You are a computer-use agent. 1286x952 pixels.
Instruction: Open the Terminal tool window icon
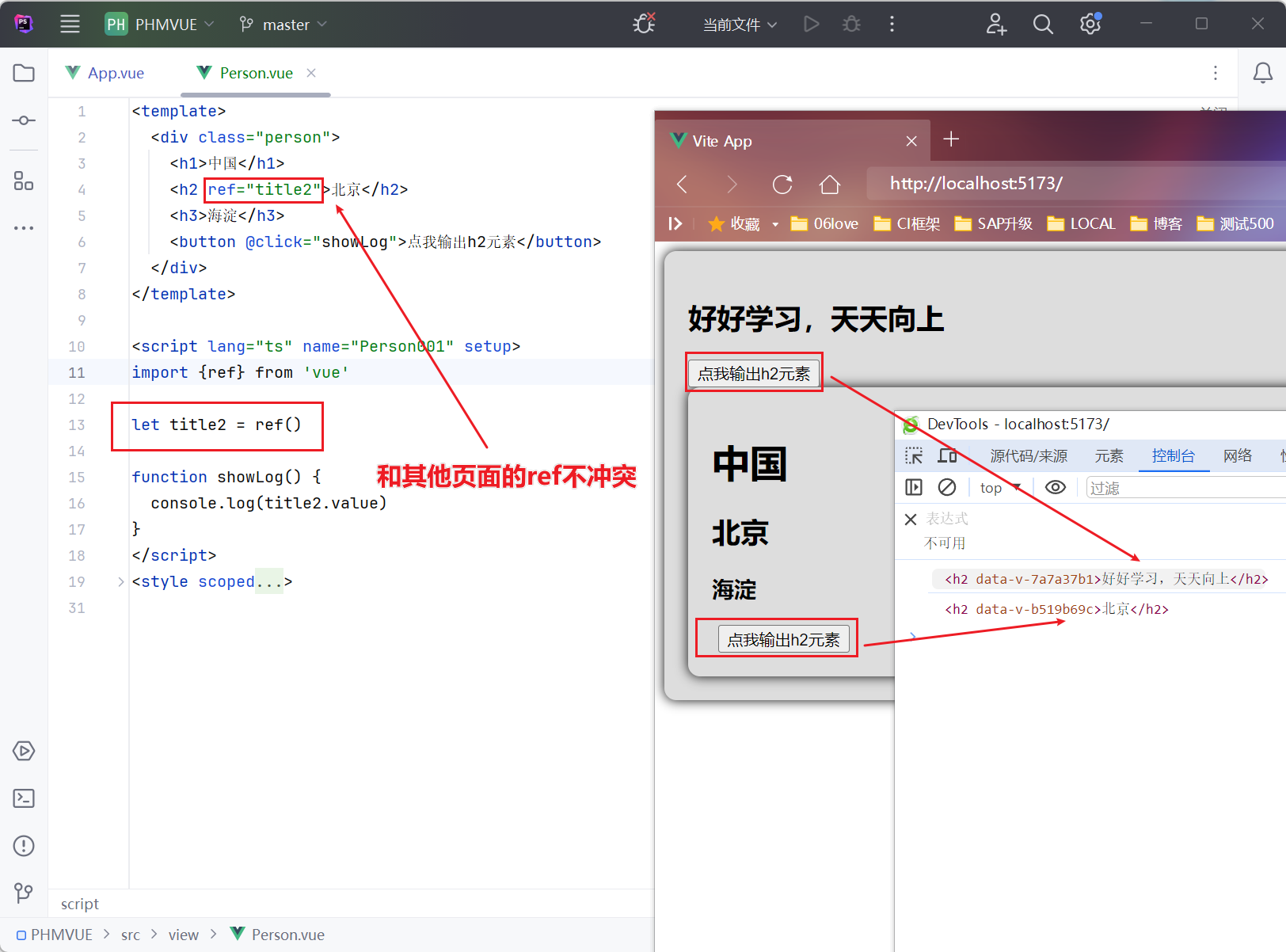pyautogui.click(x=24, y=798)
